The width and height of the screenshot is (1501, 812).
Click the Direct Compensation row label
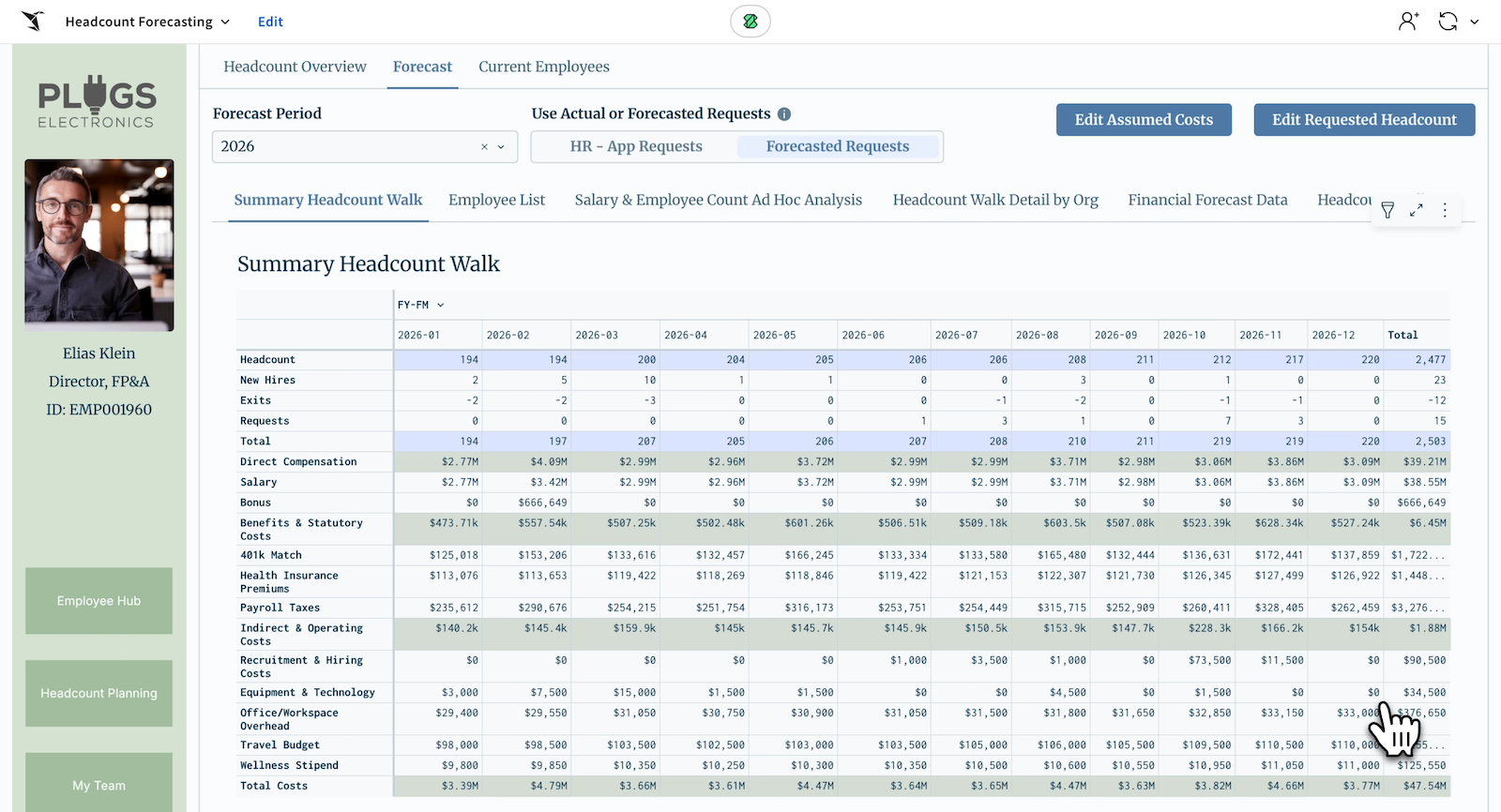click(298, 462)
